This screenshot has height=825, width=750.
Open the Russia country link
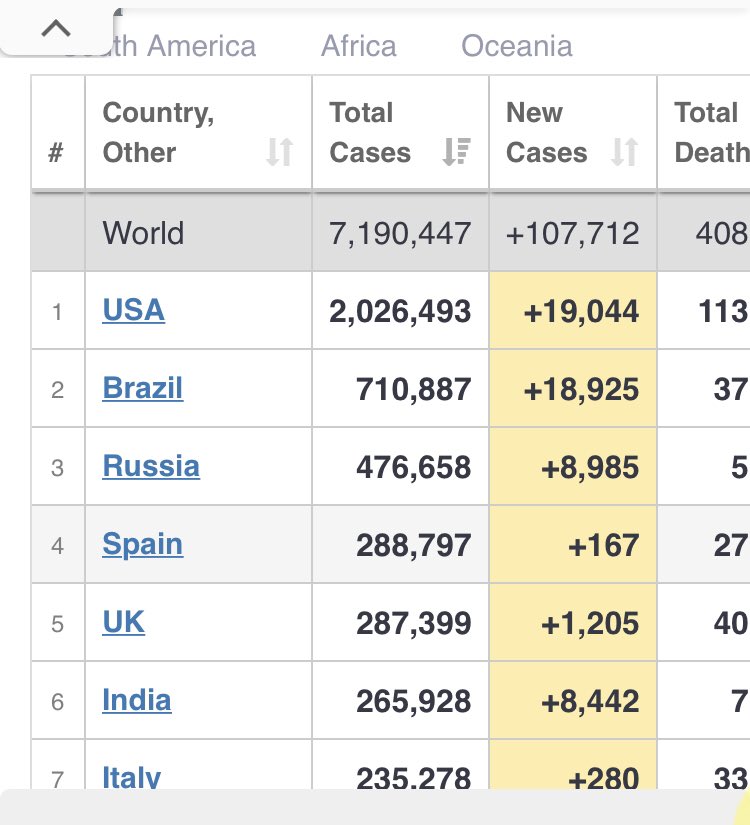coord(151,466)
